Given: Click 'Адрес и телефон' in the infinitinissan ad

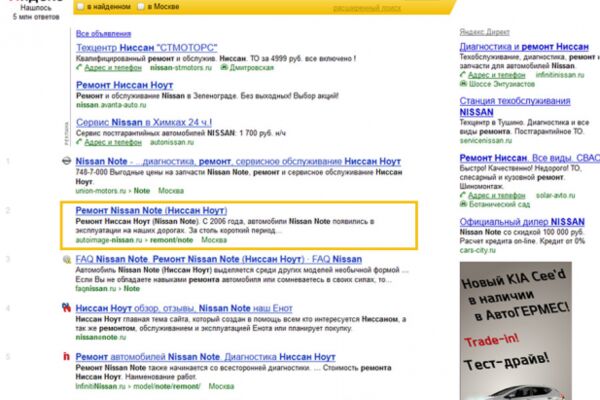Looking at the screenshot, I should [x=497, y=75].
